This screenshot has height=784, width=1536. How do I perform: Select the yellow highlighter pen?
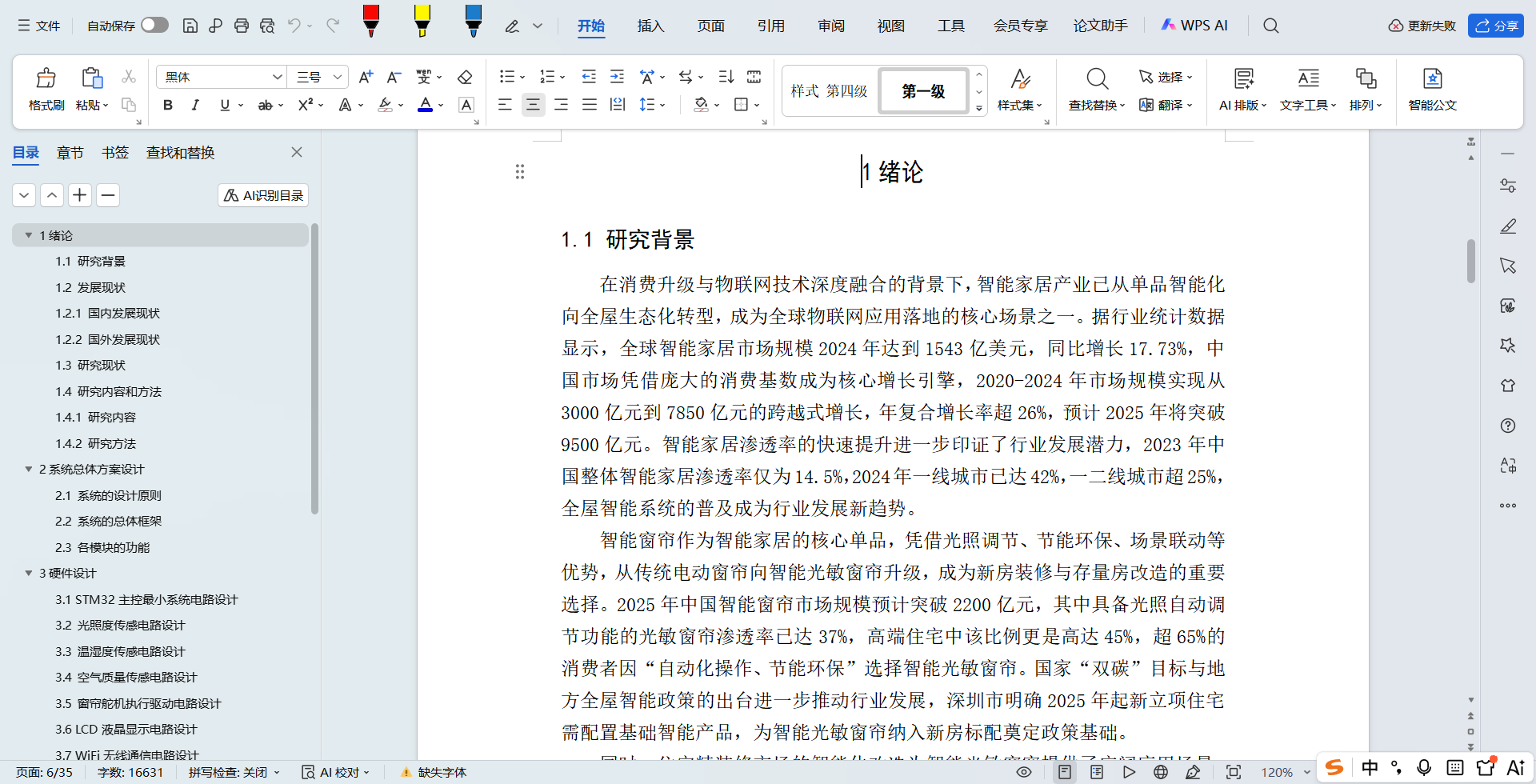pyautogui.click(x=422, y=22)
